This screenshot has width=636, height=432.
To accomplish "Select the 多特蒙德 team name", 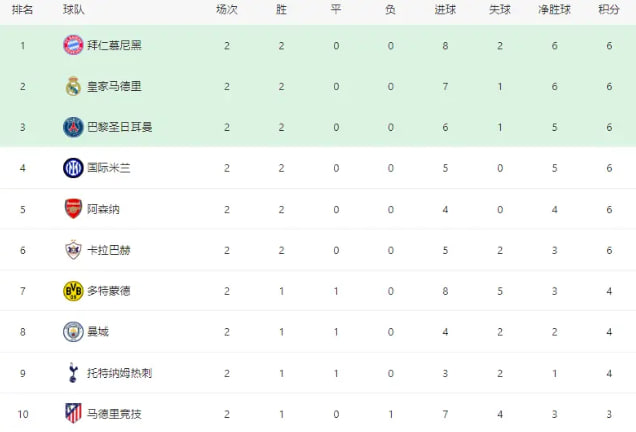I will click(x=109, y=290).
